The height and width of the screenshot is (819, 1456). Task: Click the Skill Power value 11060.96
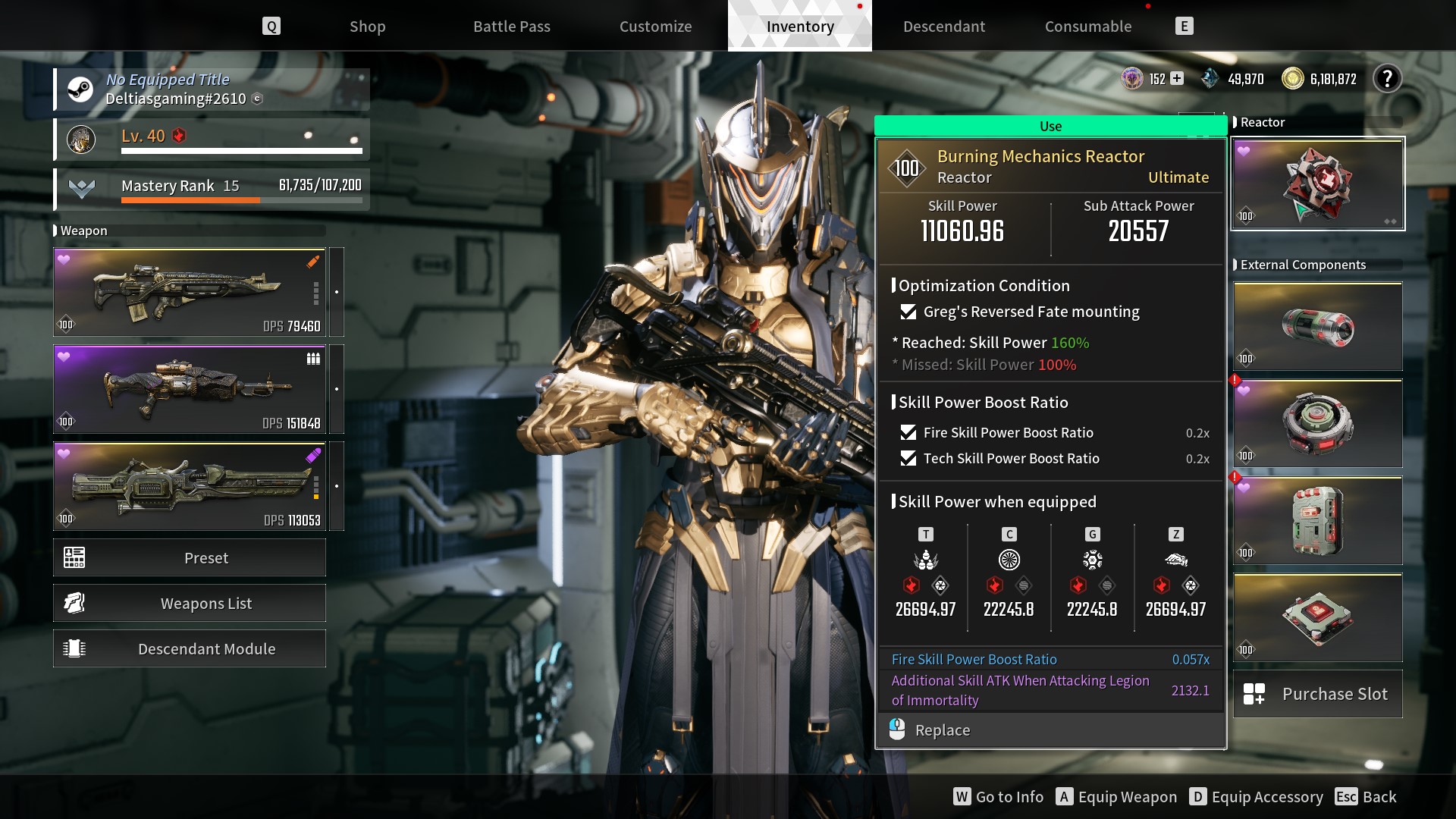pyautogui.click(x=962, y=231)
